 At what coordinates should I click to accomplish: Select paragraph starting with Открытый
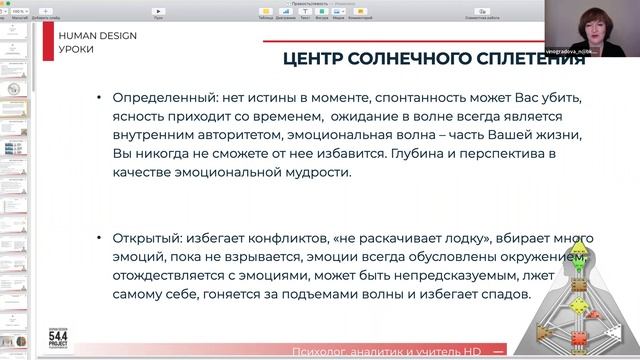point(353,266)
